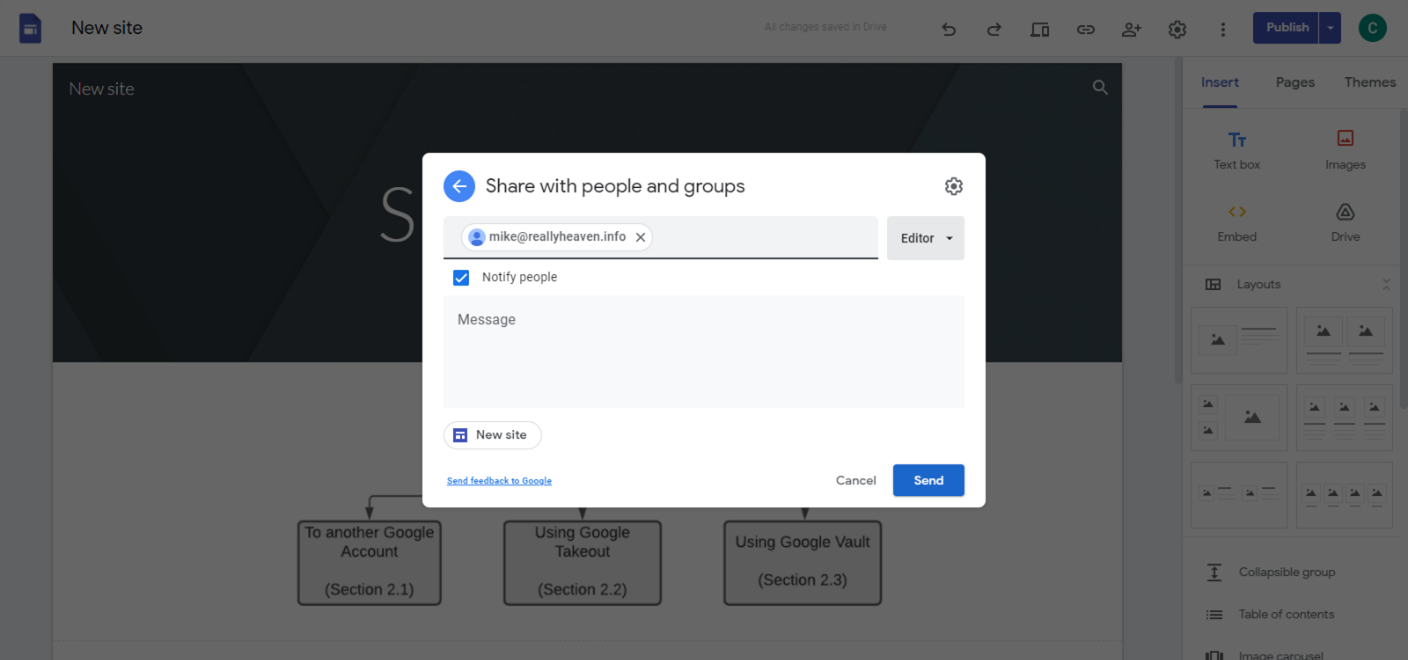Screen dimensions: 1408x660
Task: Go back with the dialog's blue arrow
Action: click(459, 186)
